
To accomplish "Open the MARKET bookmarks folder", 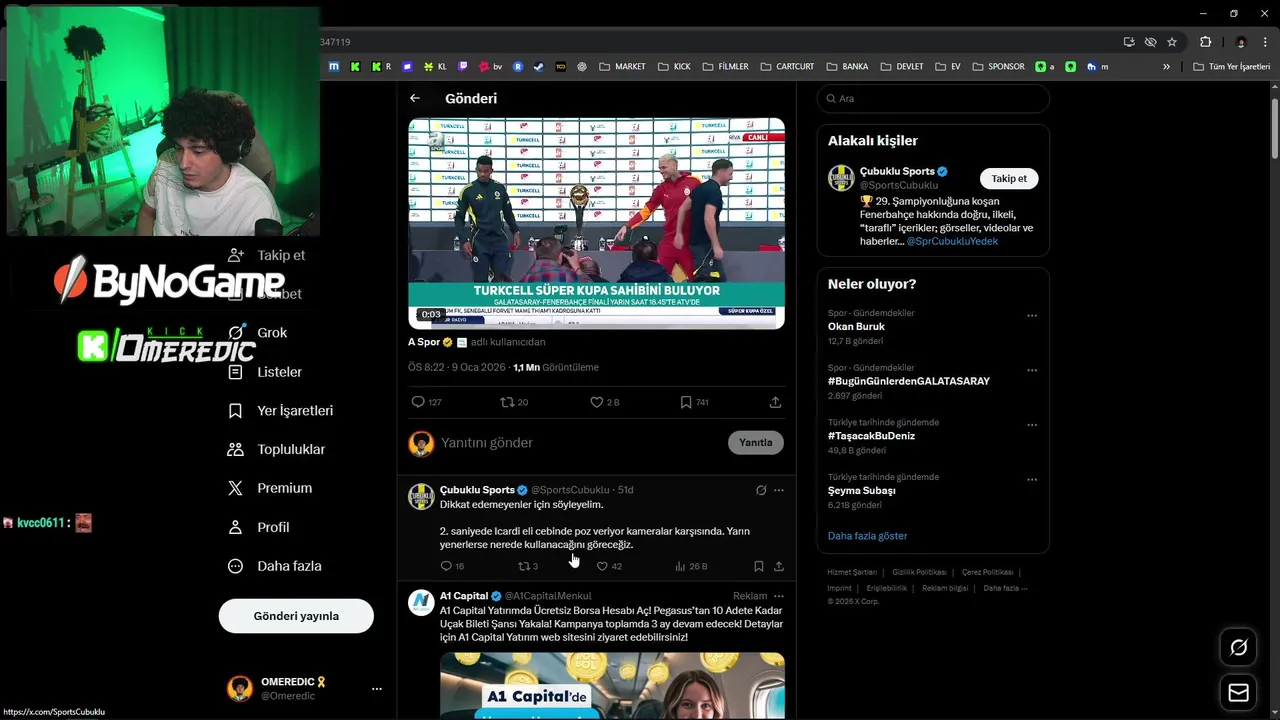I will pos(622,66).
